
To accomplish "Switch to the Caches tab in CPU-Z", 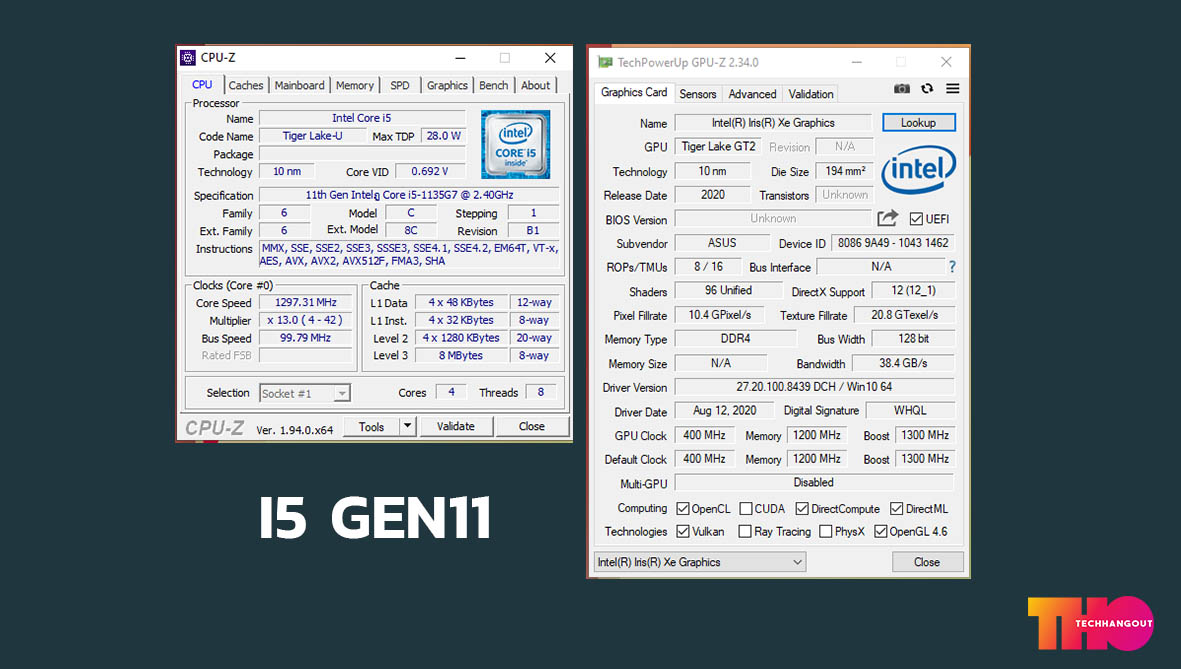I will (246, 85).
